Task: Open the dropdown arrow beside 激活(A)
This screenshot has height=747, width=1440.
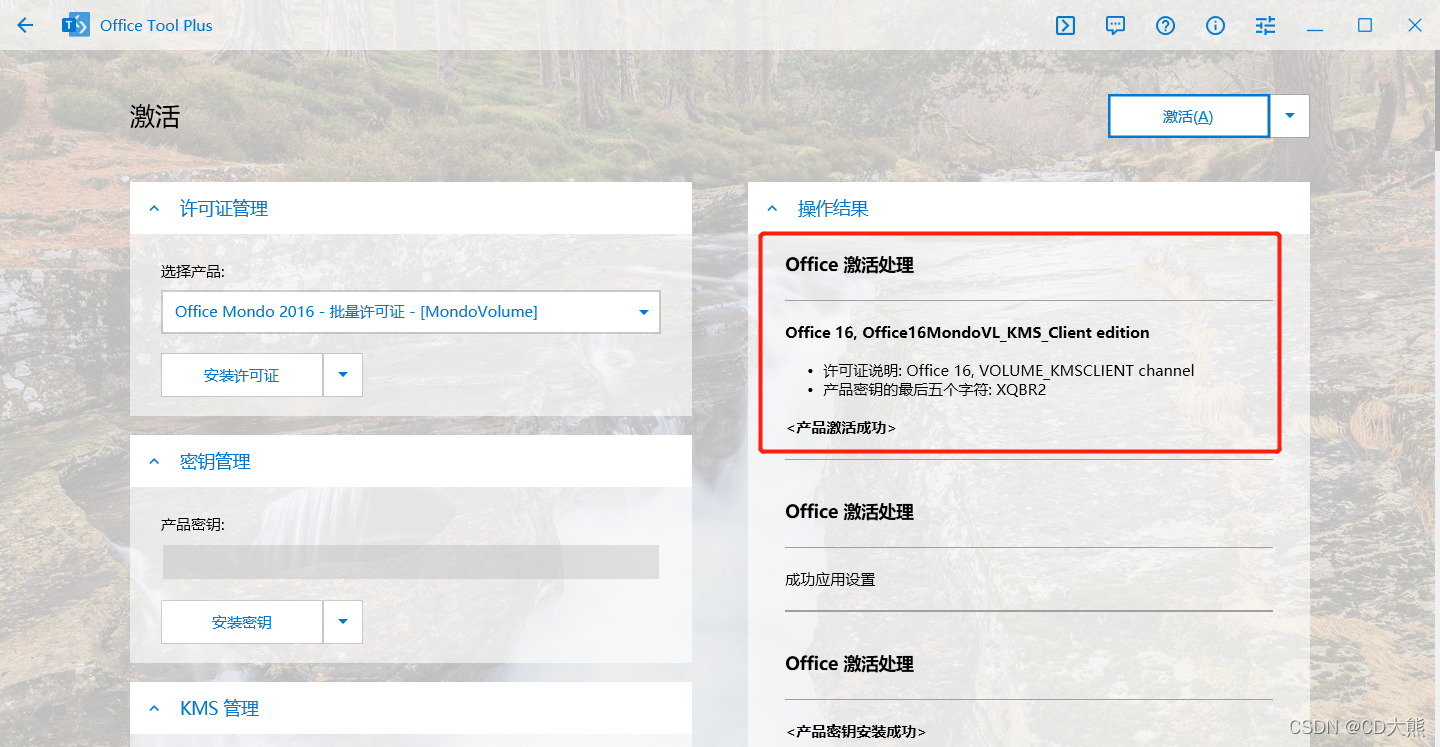Action: pos(1290,116)
